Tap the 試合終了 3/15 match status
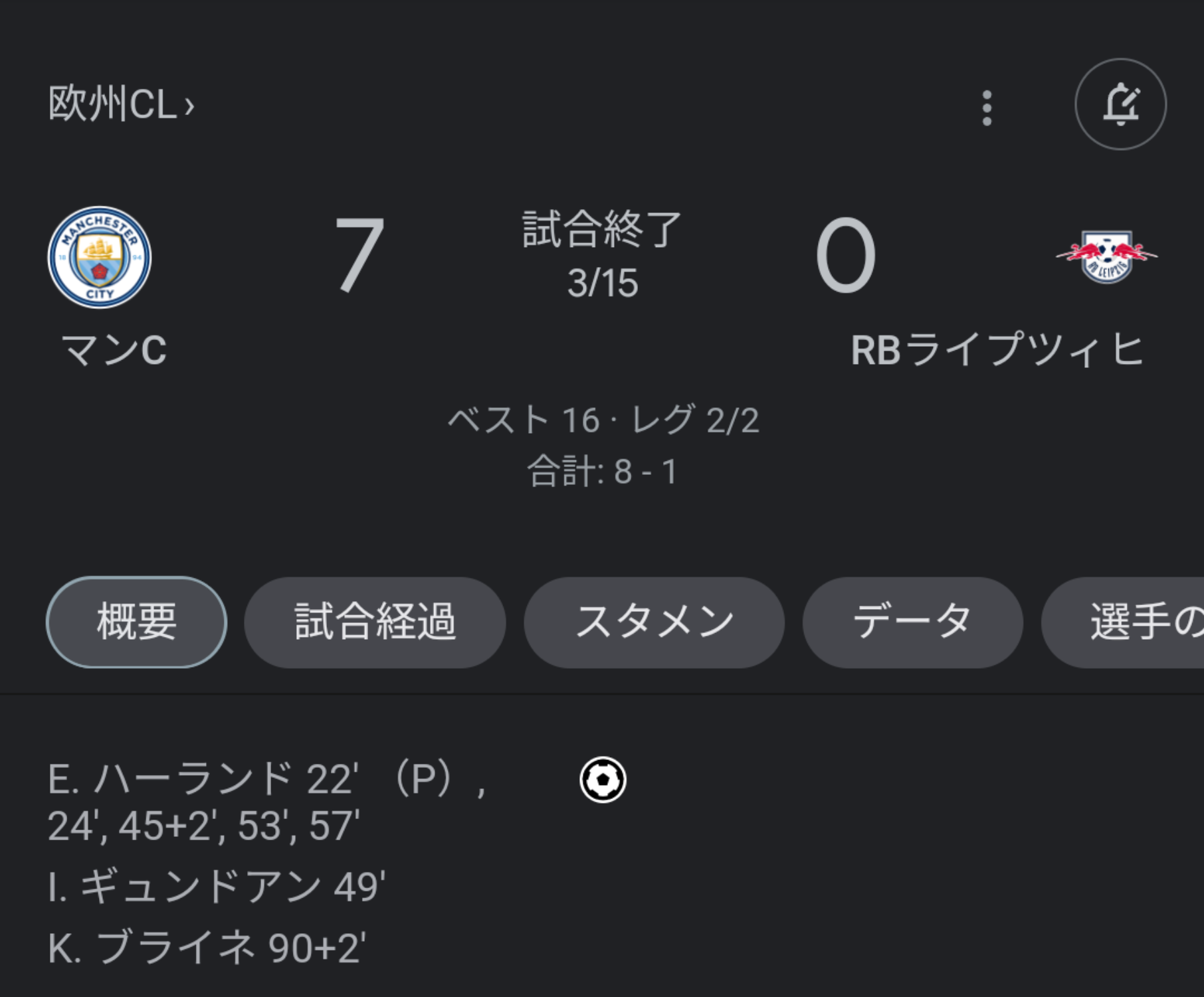1204x997 pixels. pyautogui.click(x=602, y=256)
